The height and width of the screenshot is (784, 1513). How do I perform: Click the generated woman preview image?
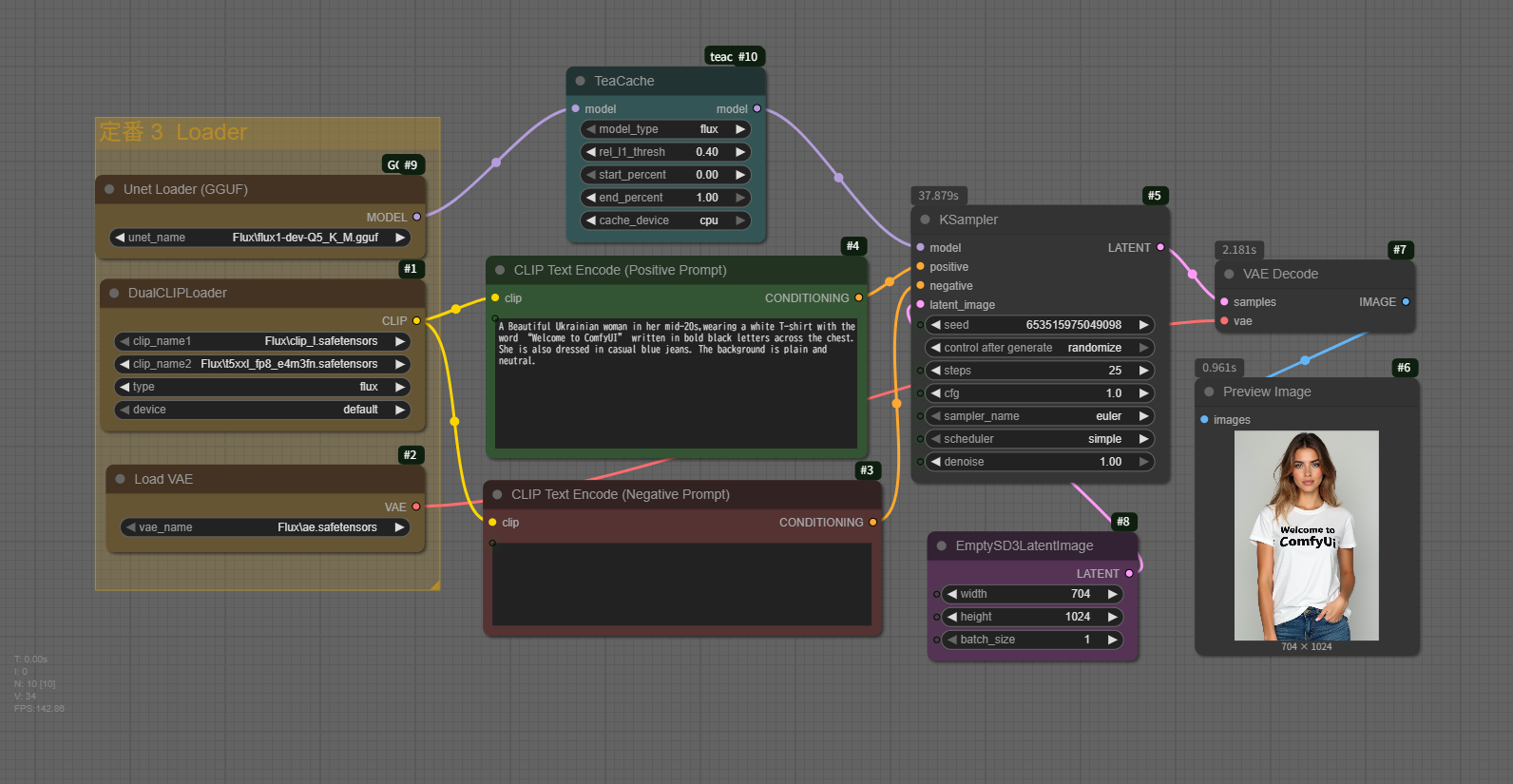[1306, 535]
